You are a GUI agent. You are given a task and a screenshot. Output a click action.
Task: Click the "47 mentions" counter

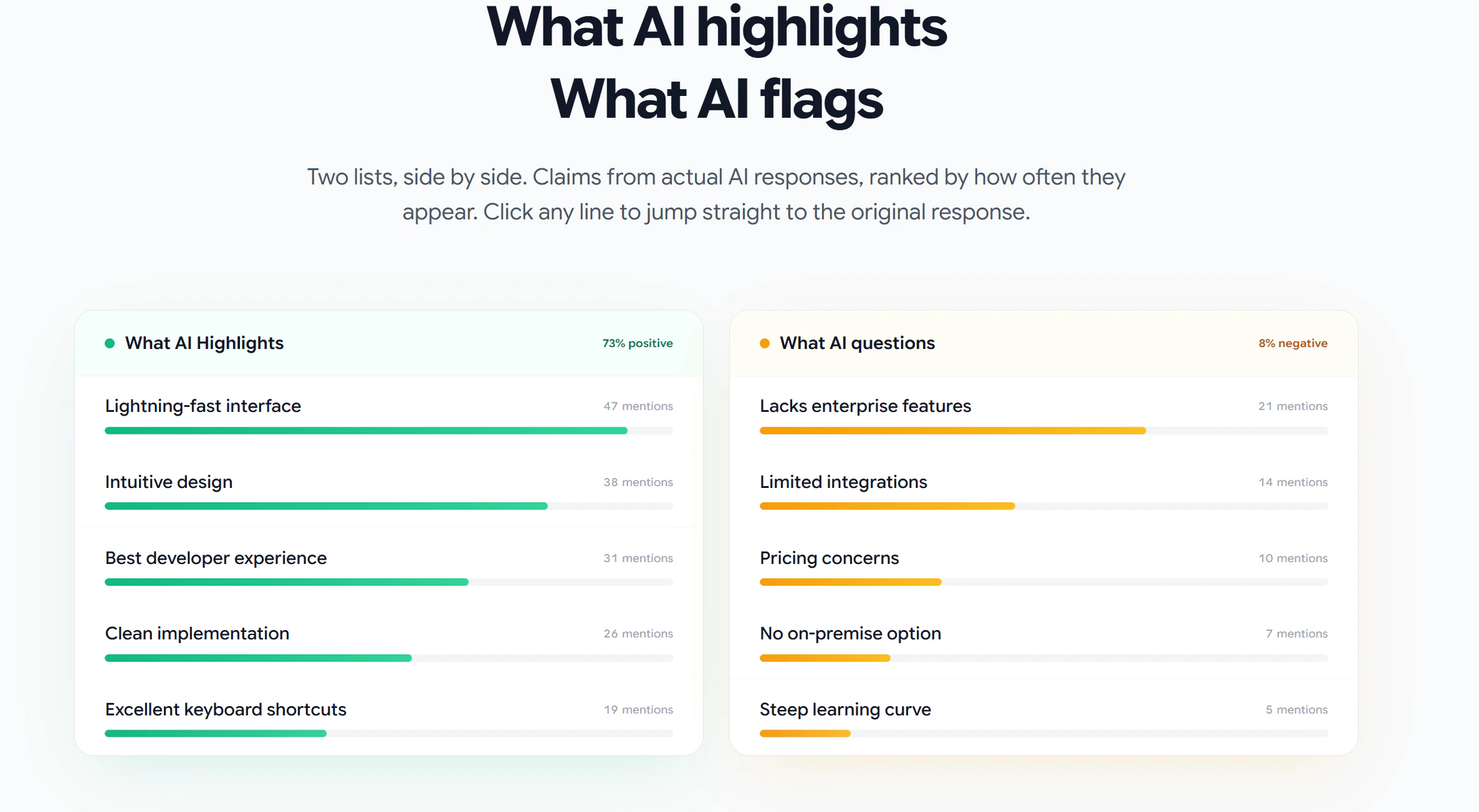[637, 406]
